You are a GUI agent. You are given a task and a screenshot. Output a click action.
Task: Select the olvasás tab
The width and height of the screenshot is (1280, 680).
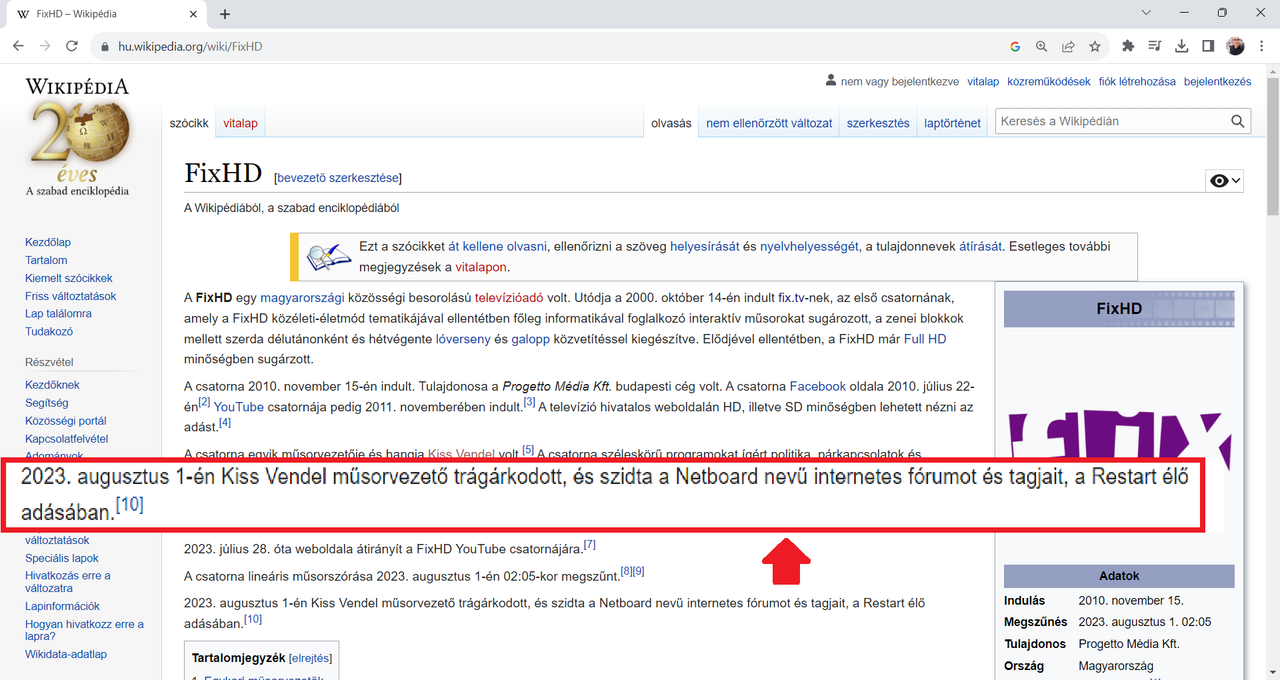(x=671, y=123)
